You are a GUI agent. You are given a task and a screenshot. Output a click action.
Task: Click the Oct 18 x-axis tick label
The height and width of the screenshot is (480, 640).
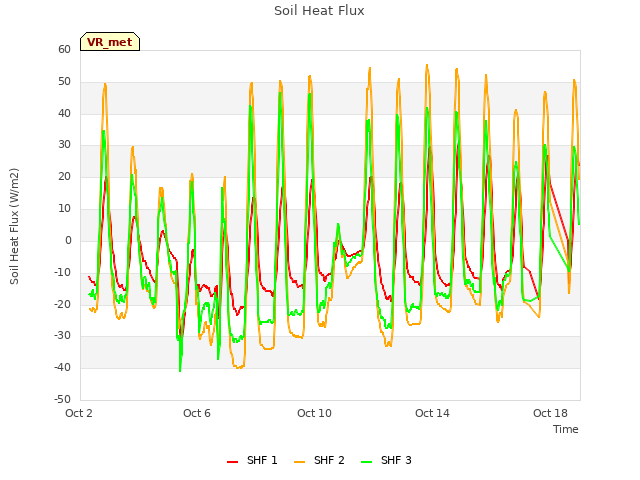[x=550, y=413]
